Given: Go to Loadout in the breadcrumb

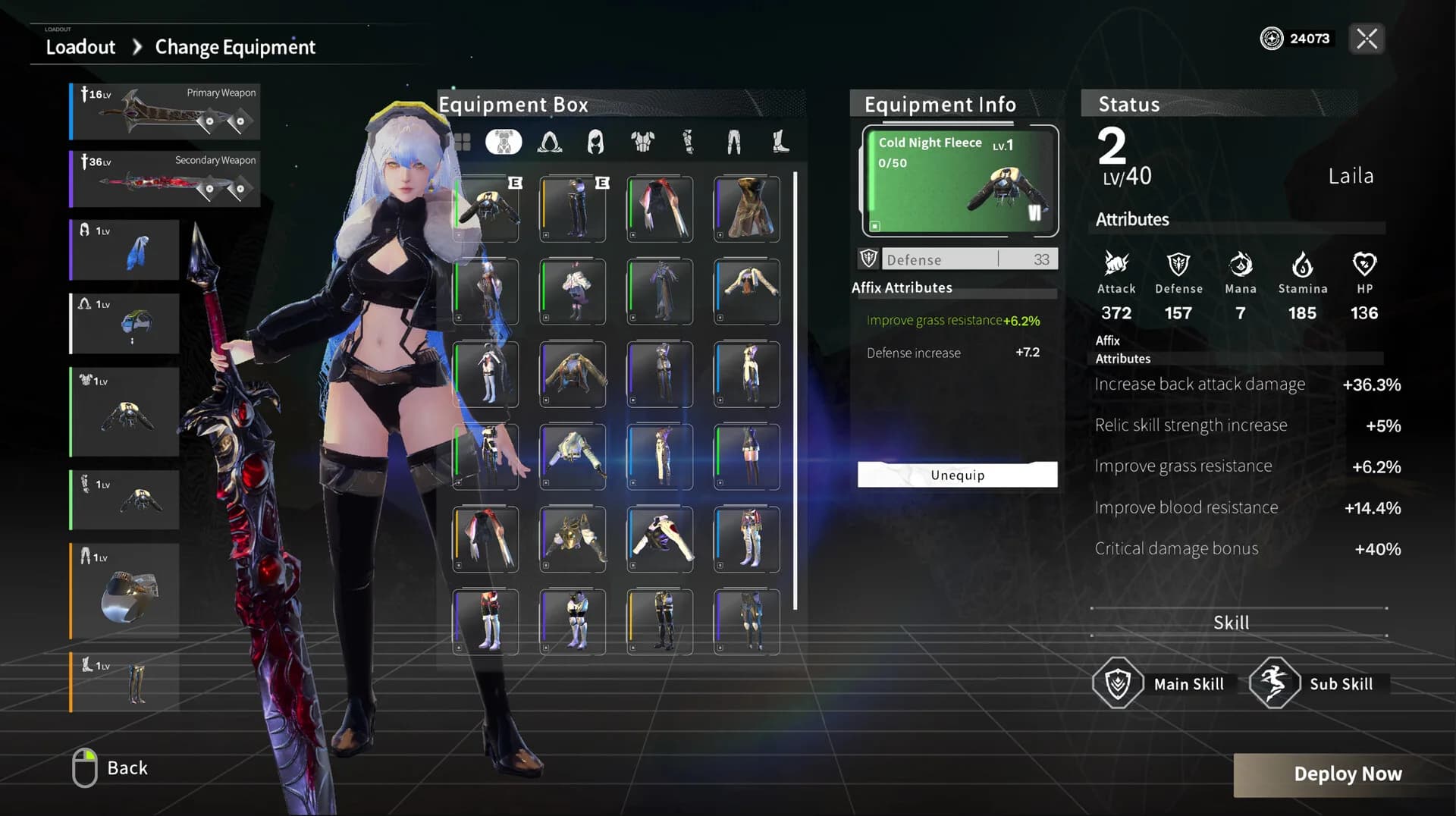Looking at the screenshot, I should [x=80, y=47].
